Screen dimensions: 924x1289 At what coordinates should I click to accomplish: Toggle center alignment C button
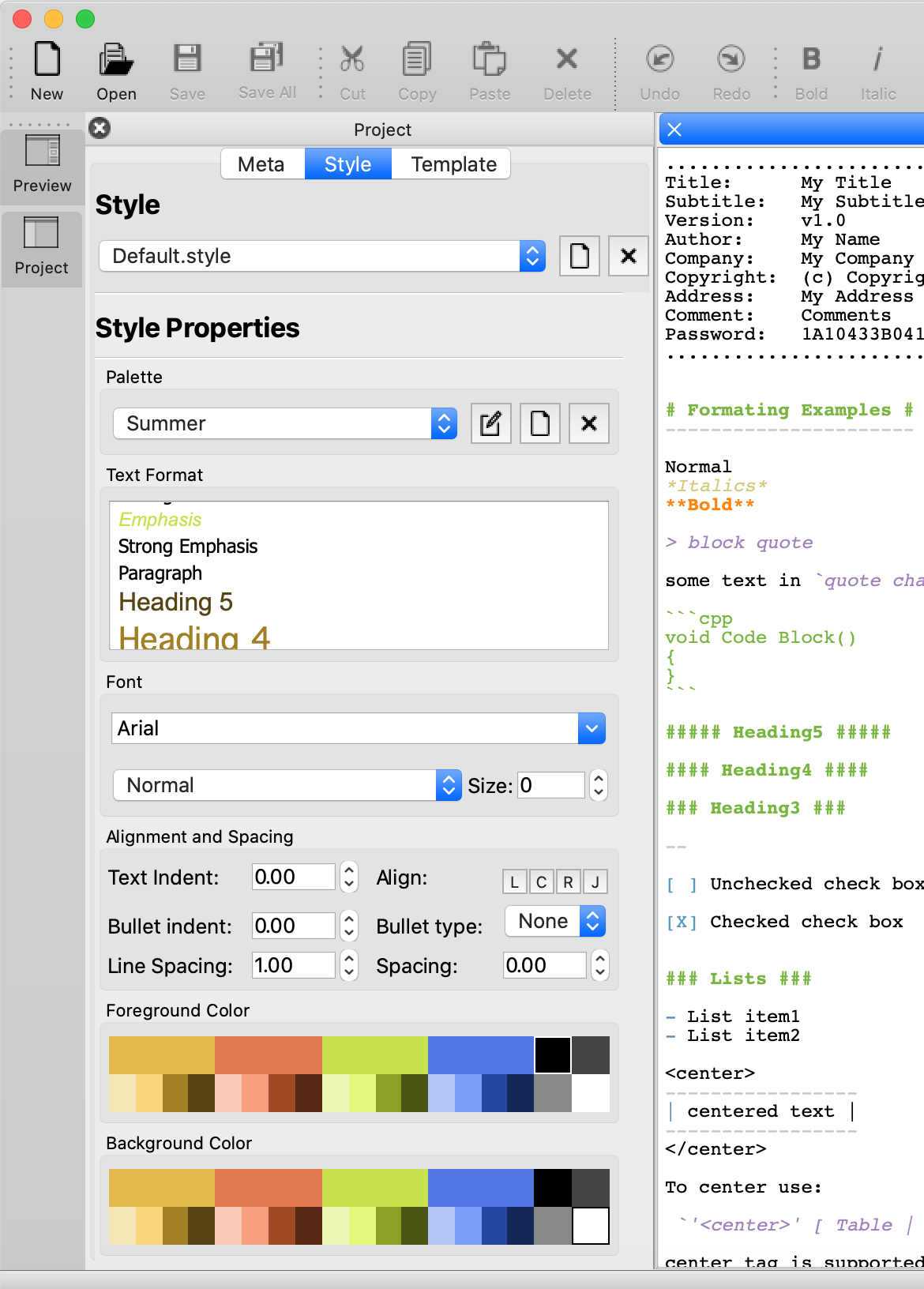click(541, 882)
